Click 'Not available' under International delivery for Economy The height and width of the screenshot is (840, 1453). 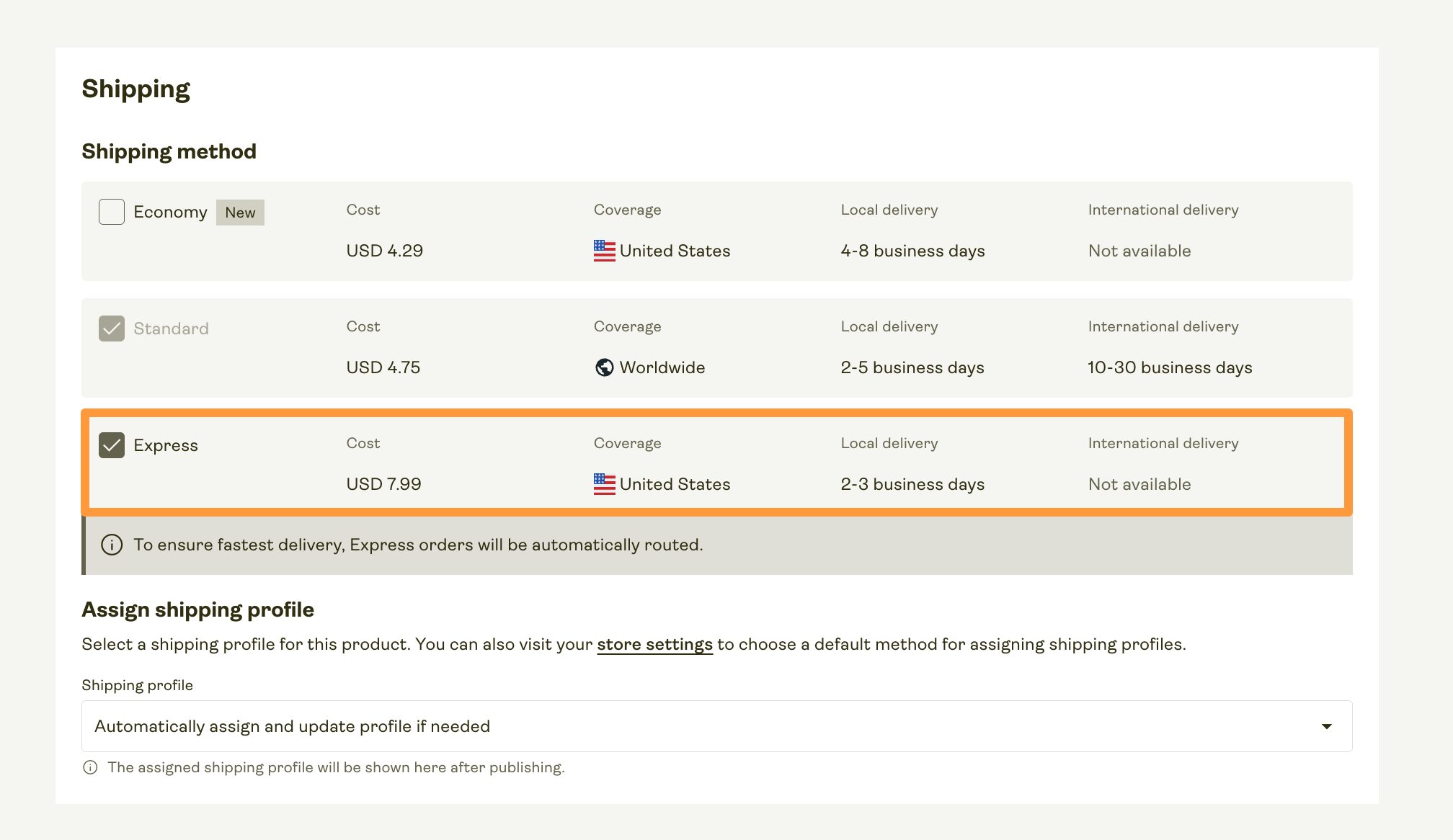[1139, 250]
